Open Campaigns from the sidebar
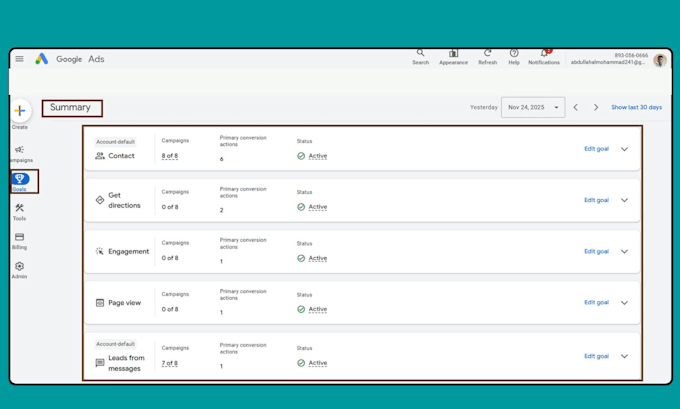This screenshot has height=409, width=680. click(x=20, y=154)
